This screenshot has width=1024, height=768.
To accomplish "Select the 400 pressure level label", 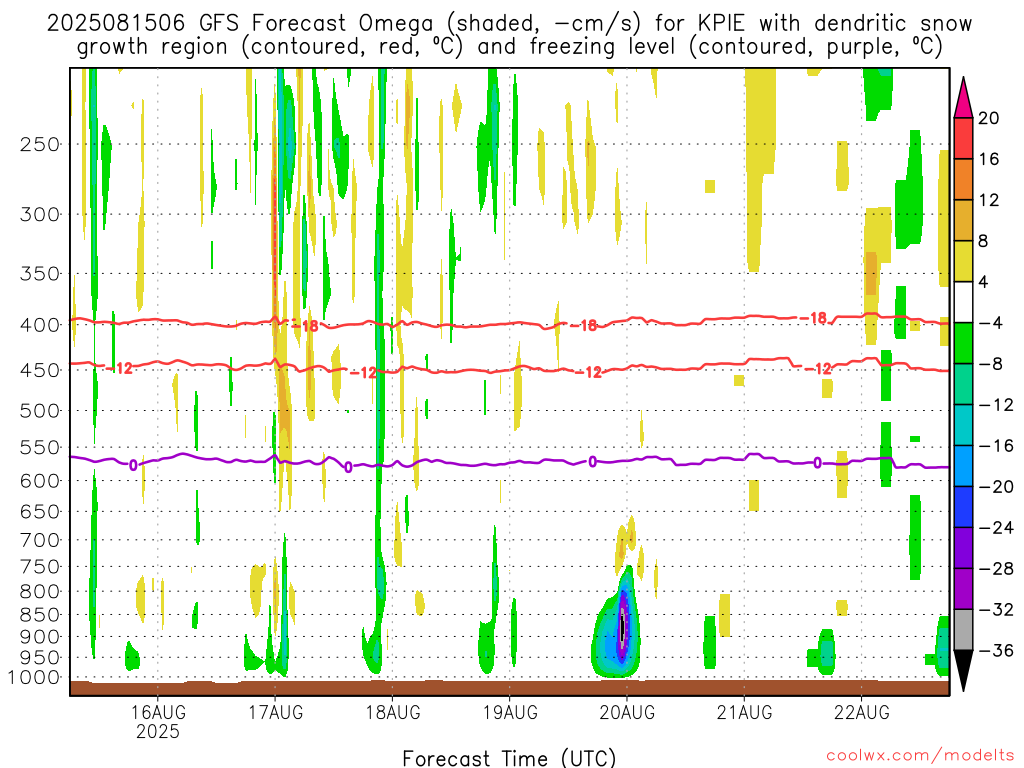I will [x=40, y=325].
